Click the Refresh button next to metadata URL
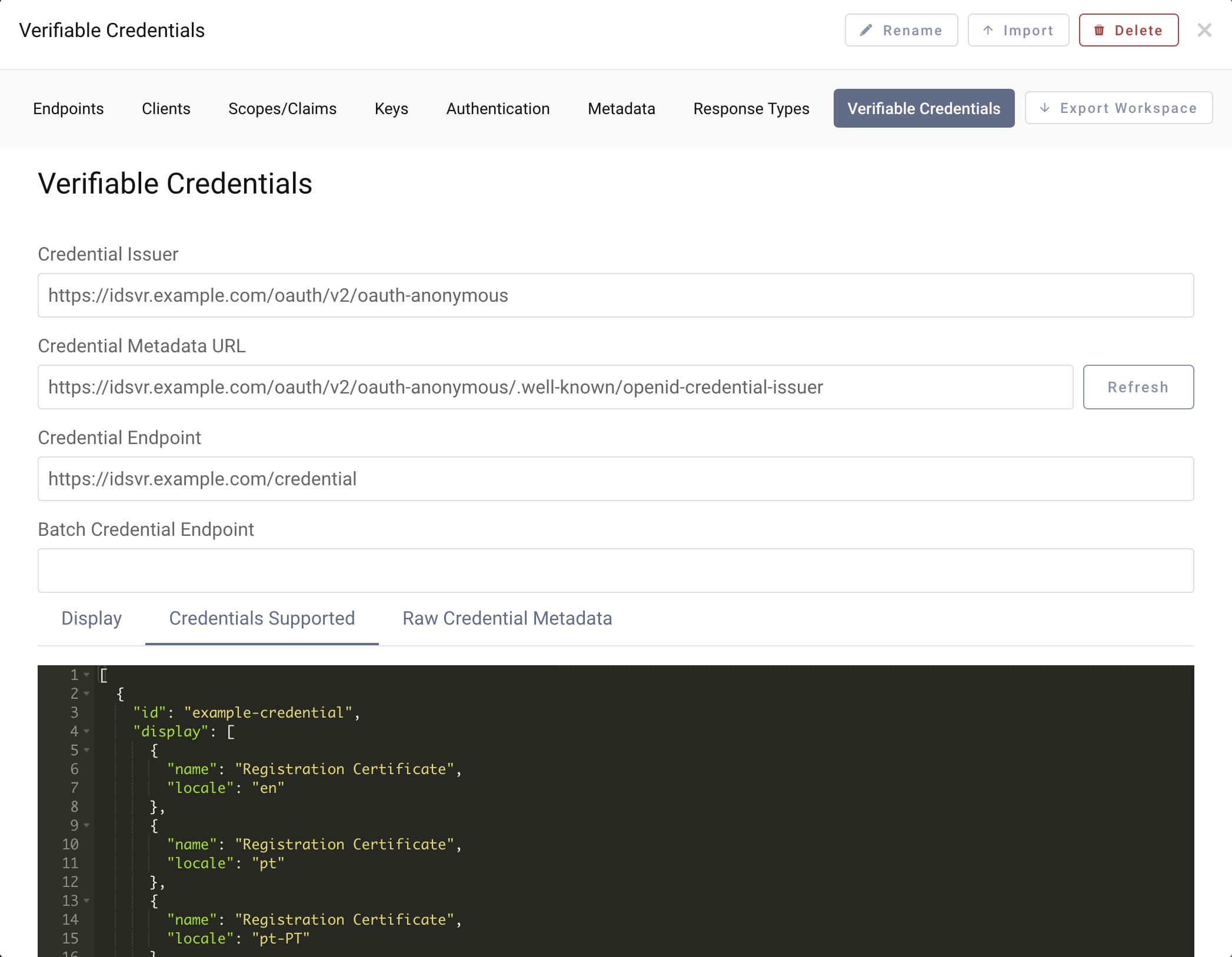 click(x=1138, y=387)
